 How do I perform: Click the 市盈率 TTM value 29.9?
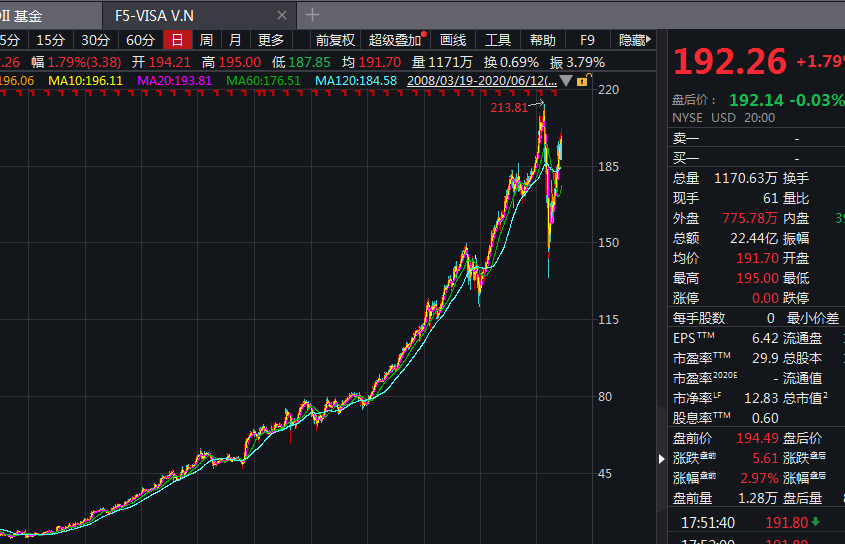765,359
